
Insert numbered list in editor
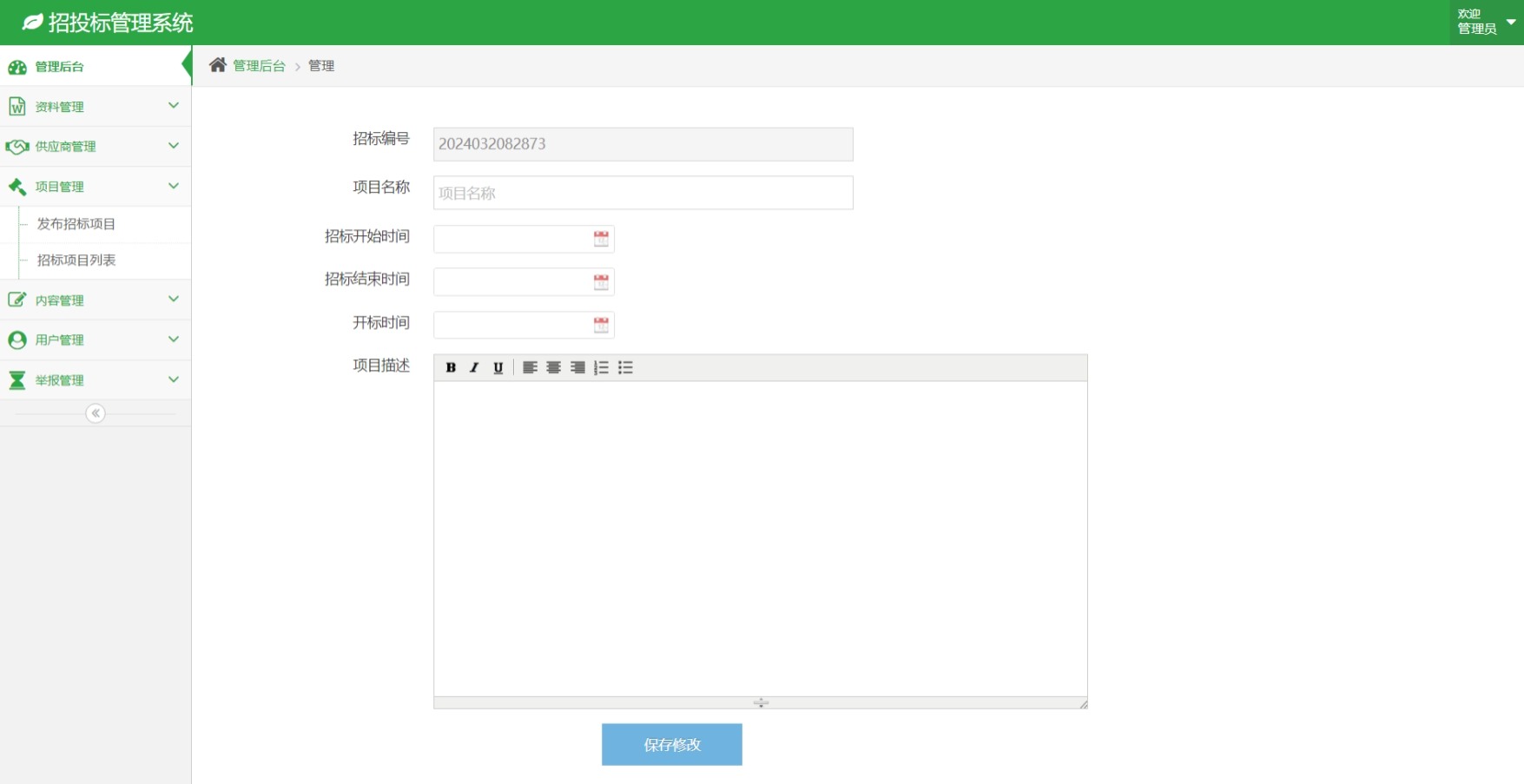click(x=601, y=367)
